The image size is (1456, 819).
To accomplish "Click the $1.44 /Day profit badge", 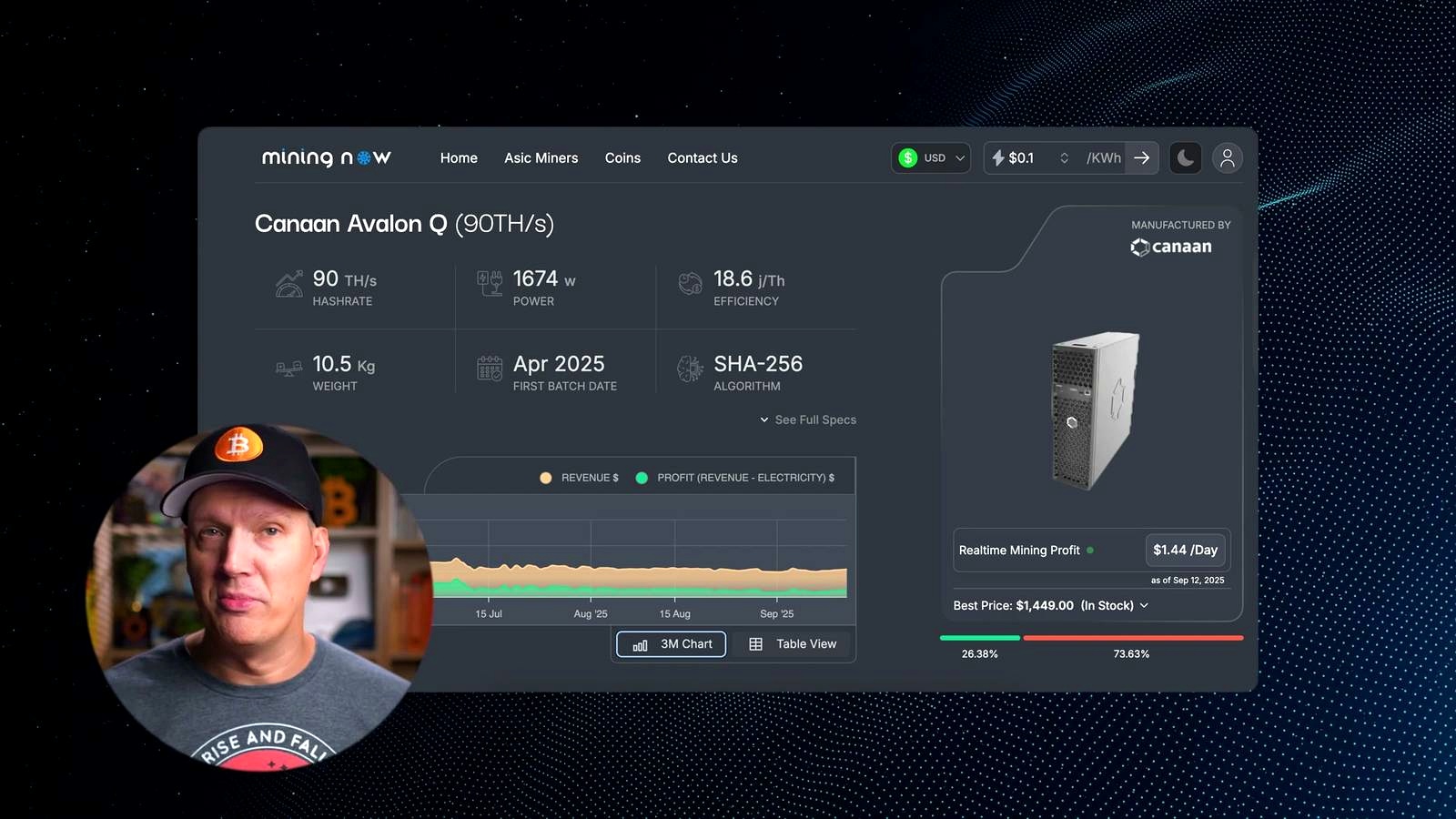I will [1185, 550].
